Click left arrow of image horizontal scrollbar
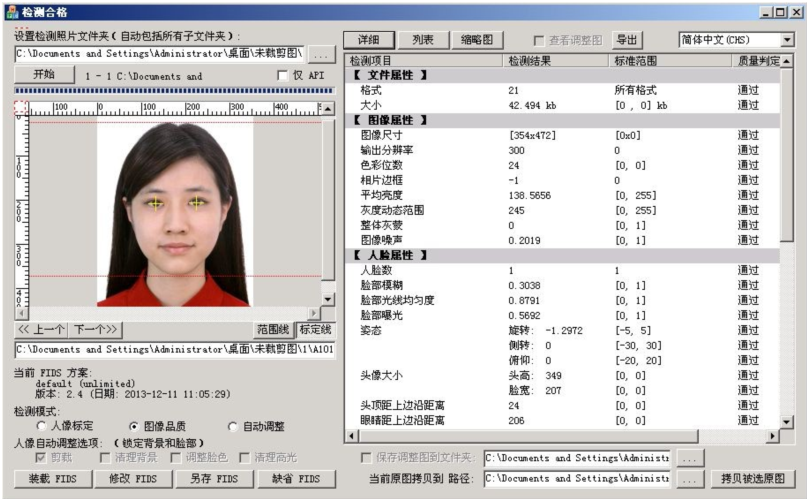811x503 pixels. point(21,313)
